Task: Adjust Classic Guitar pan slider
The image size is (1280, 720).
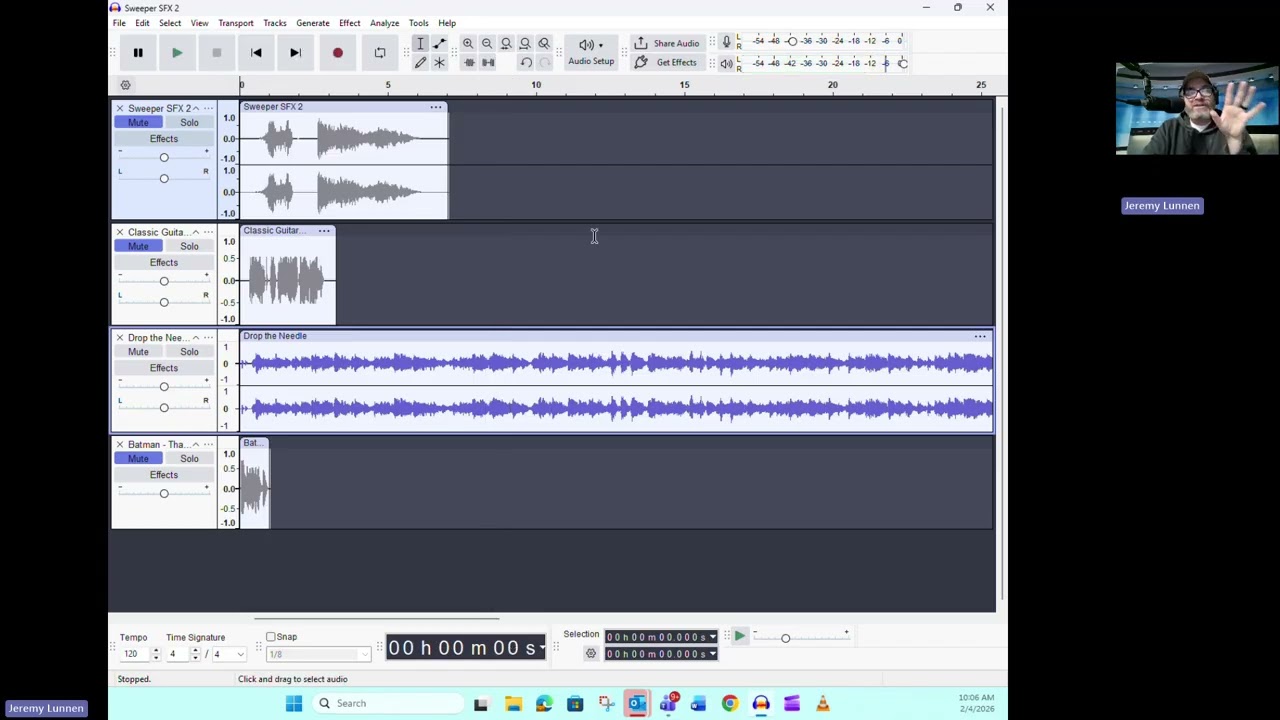Action: click(x=164, y=302)
